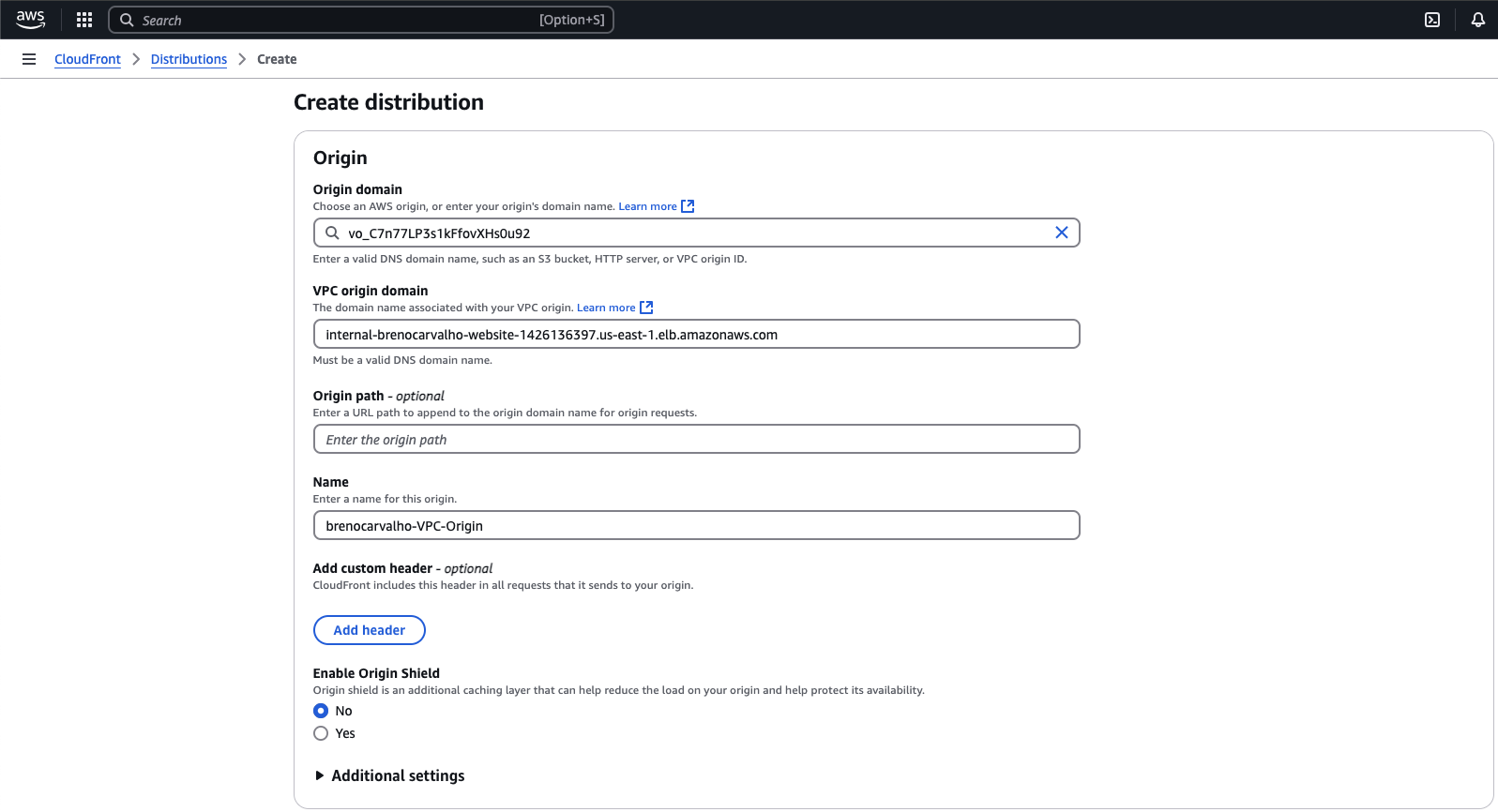The width and height of the screenshot is (1498, 812).
Task: Click the AWS logo home icon
Action: click(x=30, y=20)
